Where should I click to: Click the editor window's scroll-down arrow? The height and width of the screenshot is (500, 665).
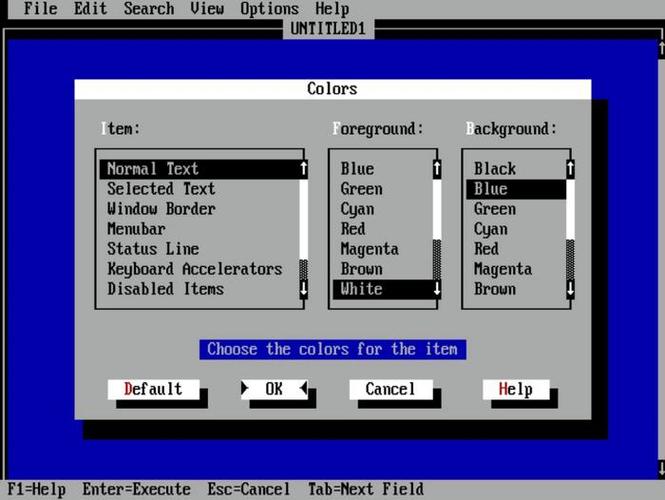click(661, 469)
